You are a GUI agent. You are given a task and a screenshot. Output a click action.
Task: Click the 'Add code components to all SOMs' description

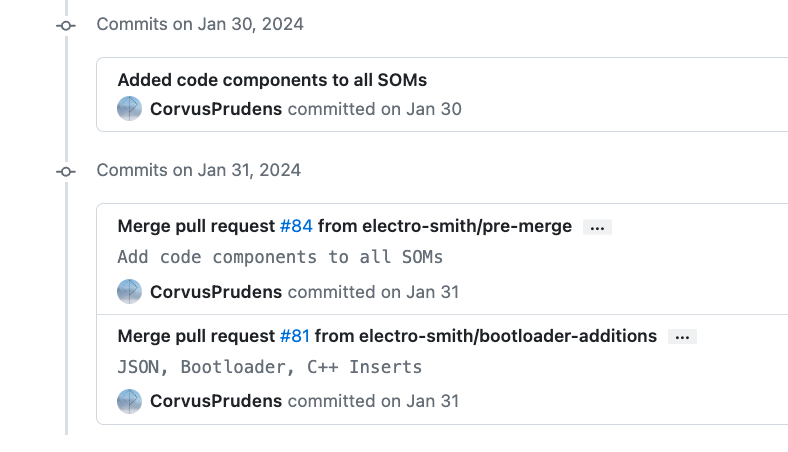click(280, 257)
